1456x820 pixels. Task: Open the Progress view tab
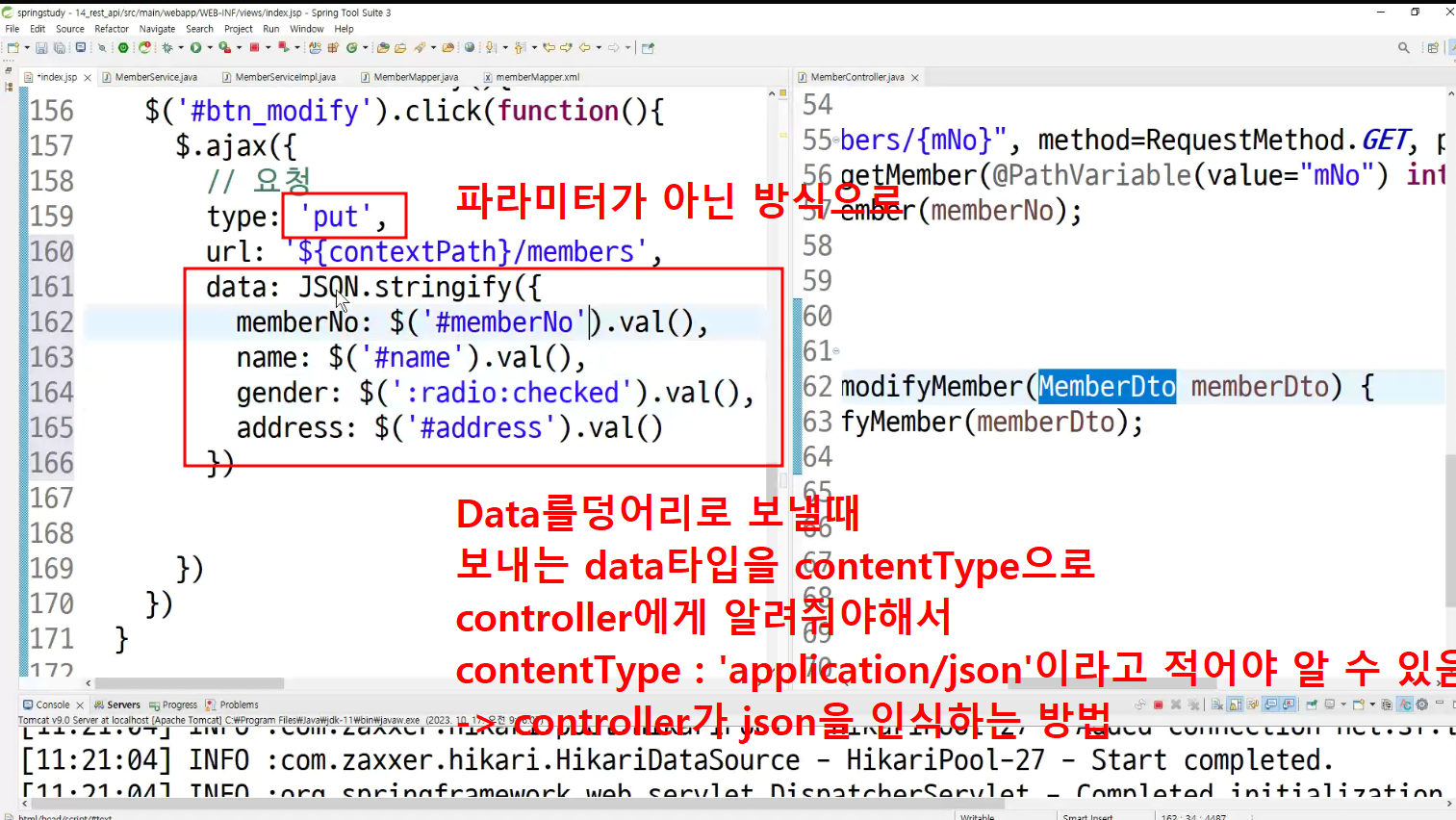pyautogui.click(x=173, y=705)
